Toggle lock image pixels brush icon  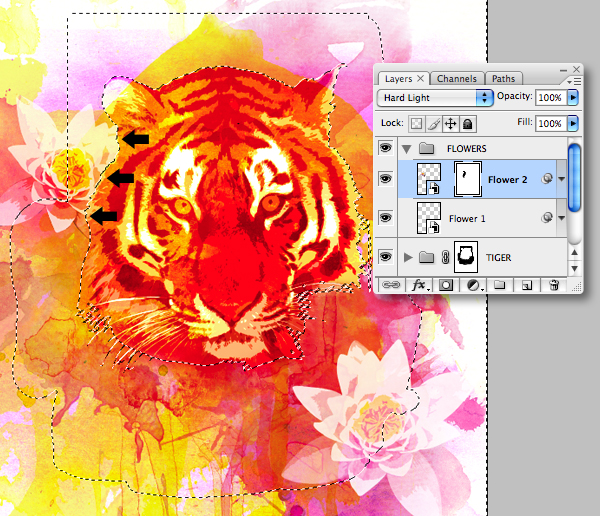point(434,124)
